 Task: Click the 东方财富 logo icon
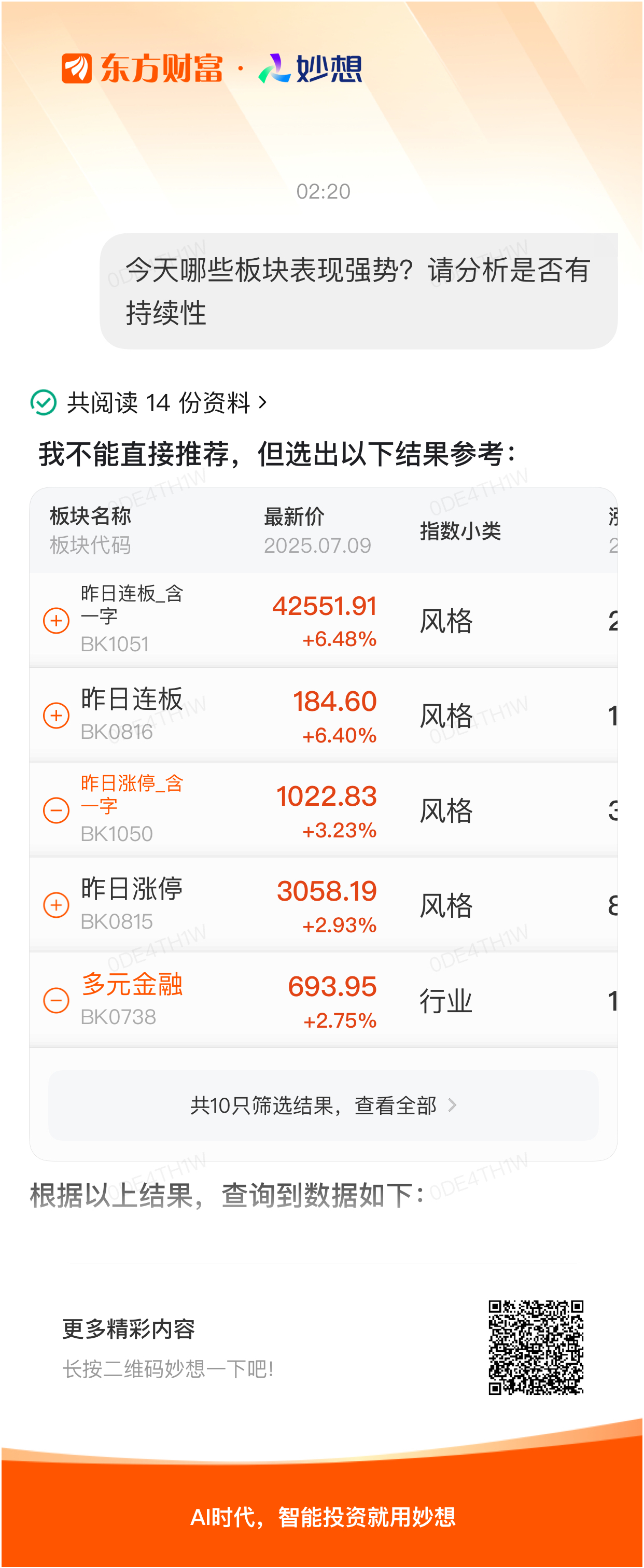[77, 68]
